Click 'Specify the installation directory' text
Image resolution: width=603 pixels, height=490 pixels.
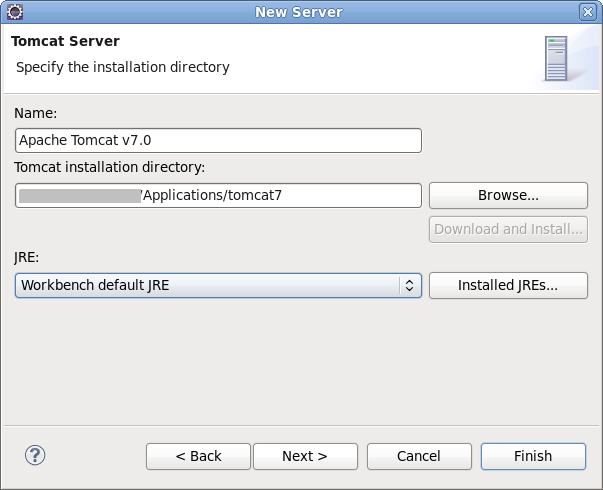(x=123, y=67)
